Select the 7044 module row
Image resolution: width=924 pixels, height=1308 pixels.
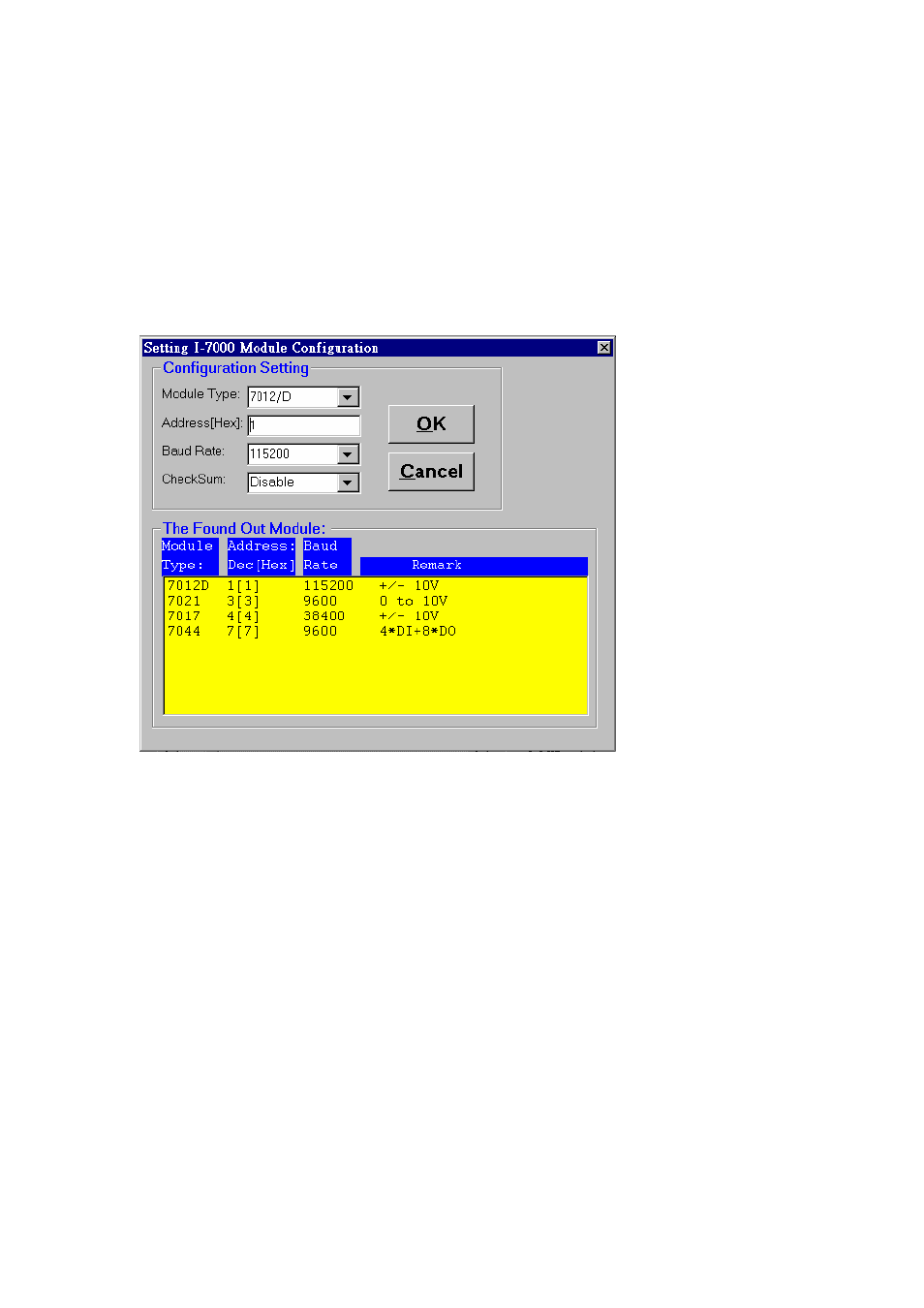pyautogui.click(x=376, y=632)
